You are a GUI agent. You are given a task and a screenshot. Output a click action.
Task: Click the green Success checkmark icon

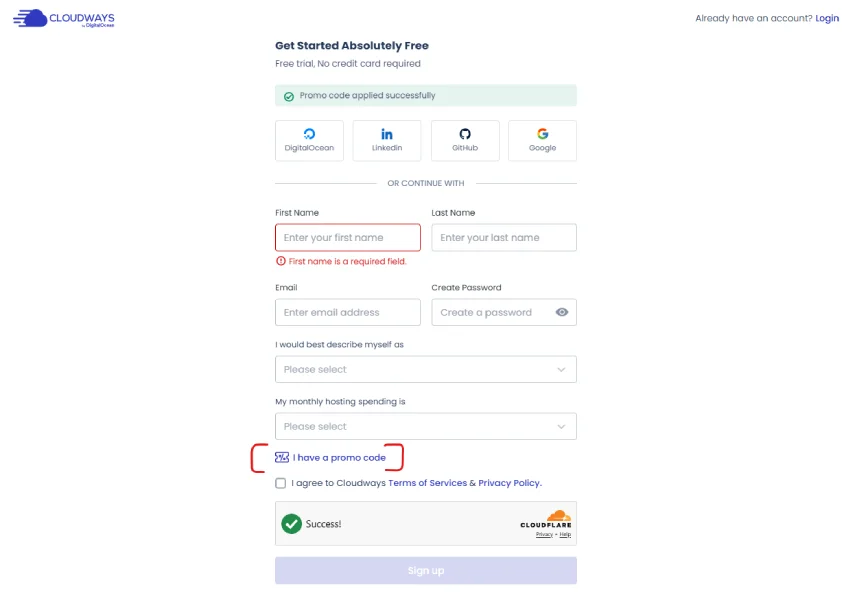pyautogui.click(x=292, y=524)
